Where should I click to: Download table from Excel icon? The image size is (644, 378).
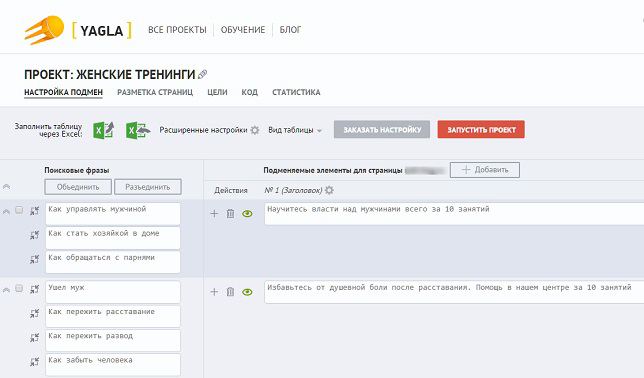137,130
